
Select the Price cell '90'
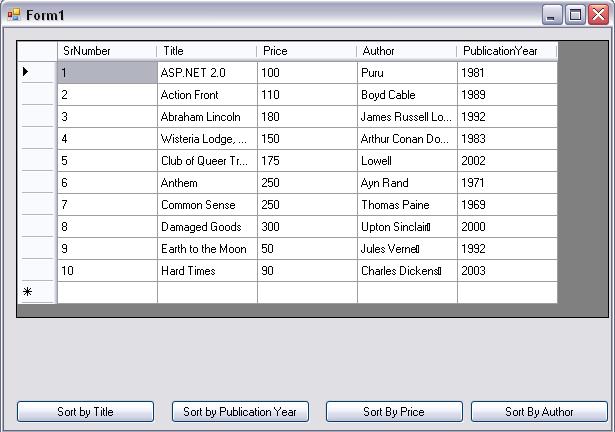pos(307,270)
